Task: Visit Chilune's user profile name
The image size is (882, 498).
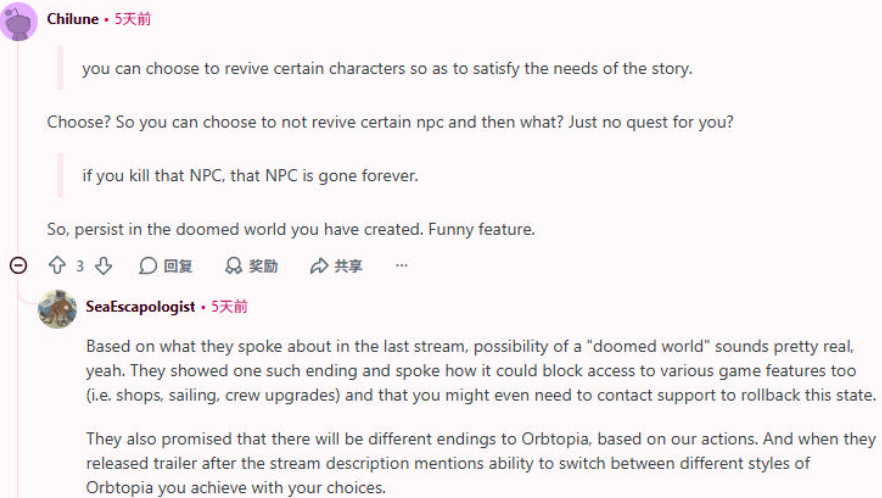Action: [73, 19]
